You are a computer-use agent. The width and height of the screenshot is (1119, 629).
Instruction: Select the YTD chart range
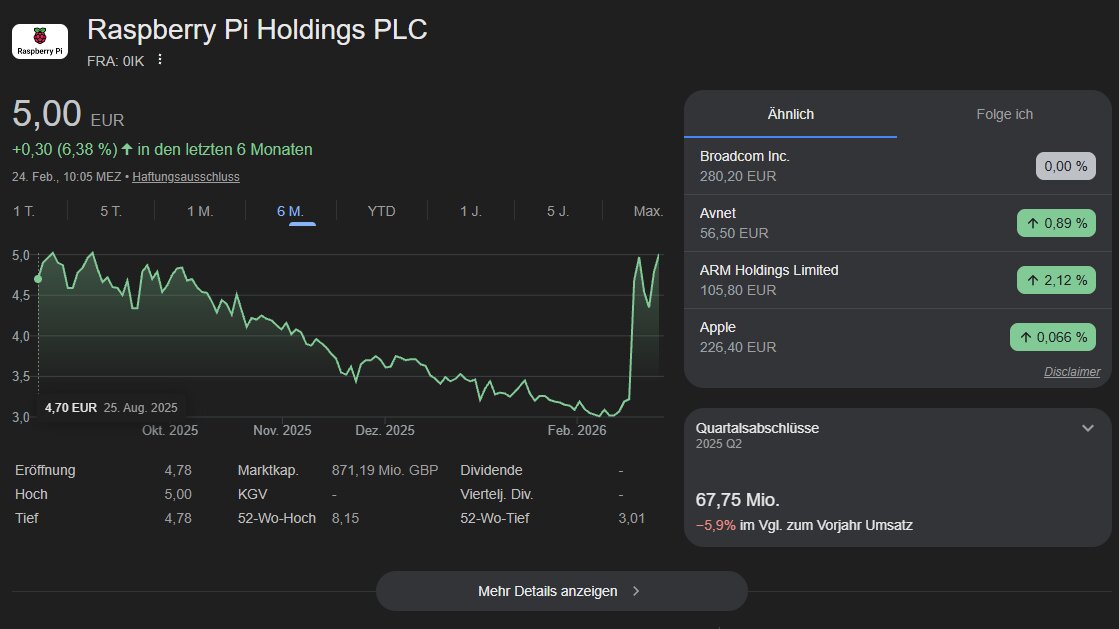381,211
